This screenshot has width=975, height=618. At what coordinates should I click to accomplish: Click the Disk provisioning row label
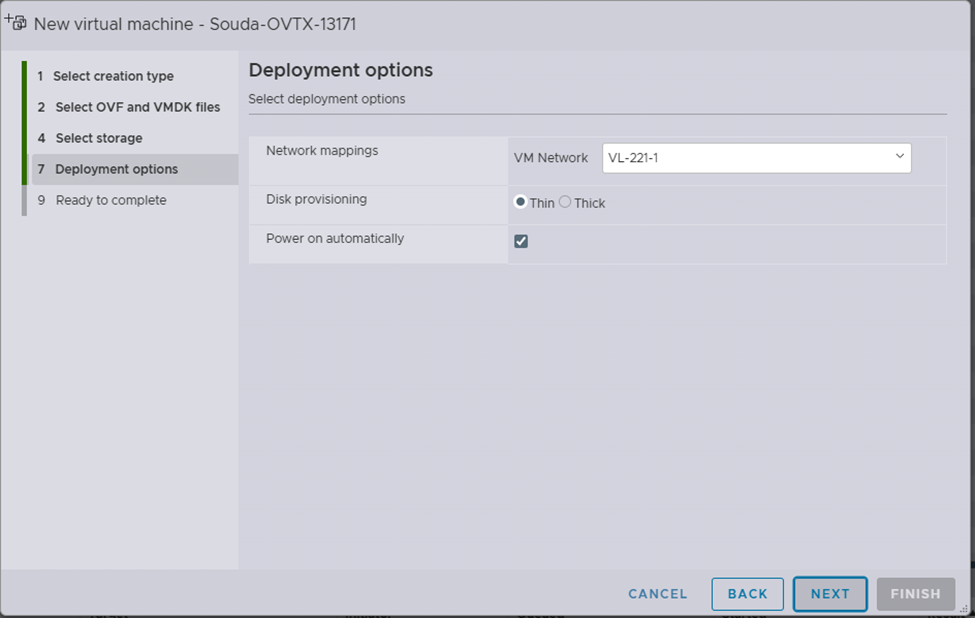tap(316, 199)
